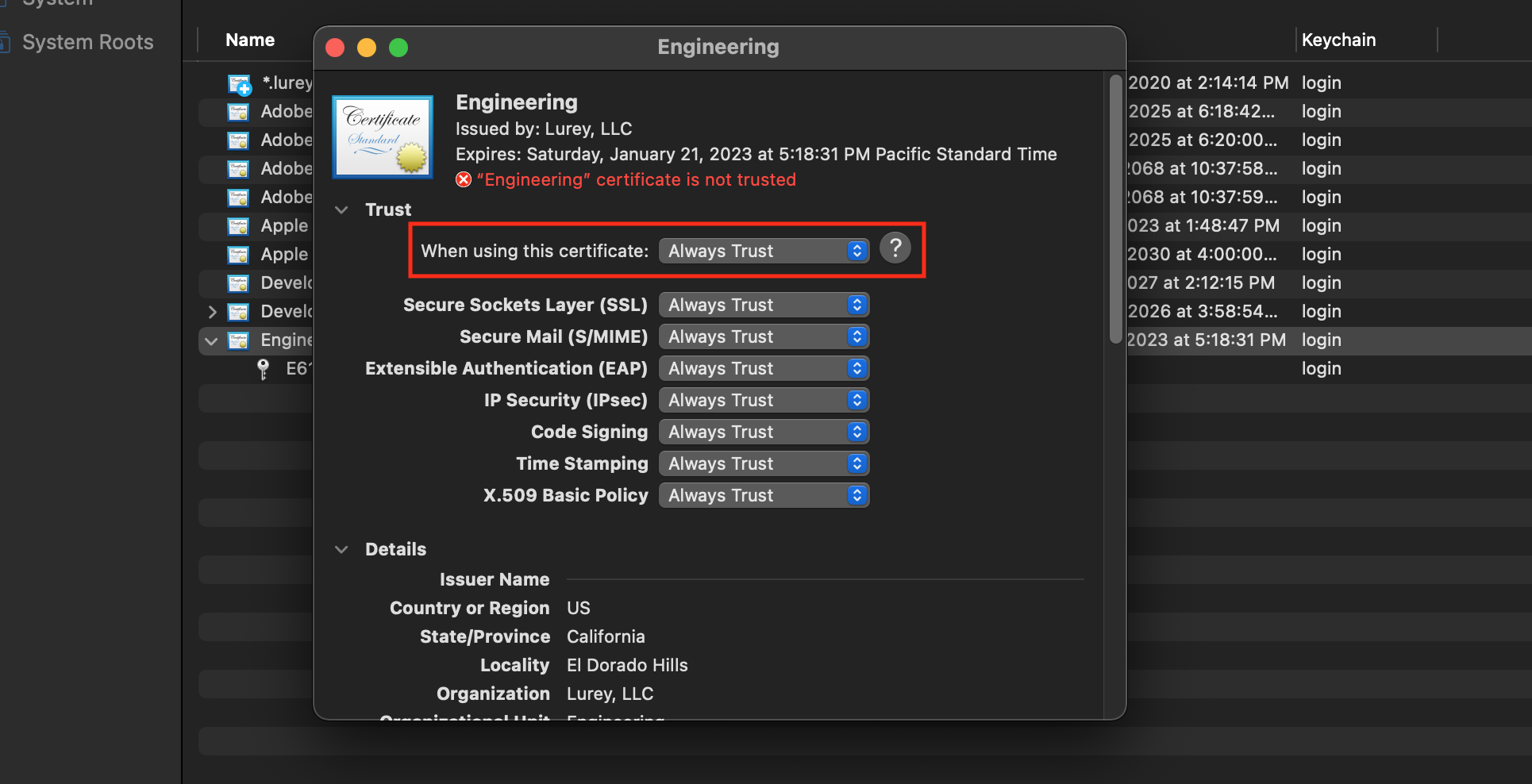Collapse the Engineering certificate tree row
The height and width of the screenshot is (784, 1532).
coord(211,341)
